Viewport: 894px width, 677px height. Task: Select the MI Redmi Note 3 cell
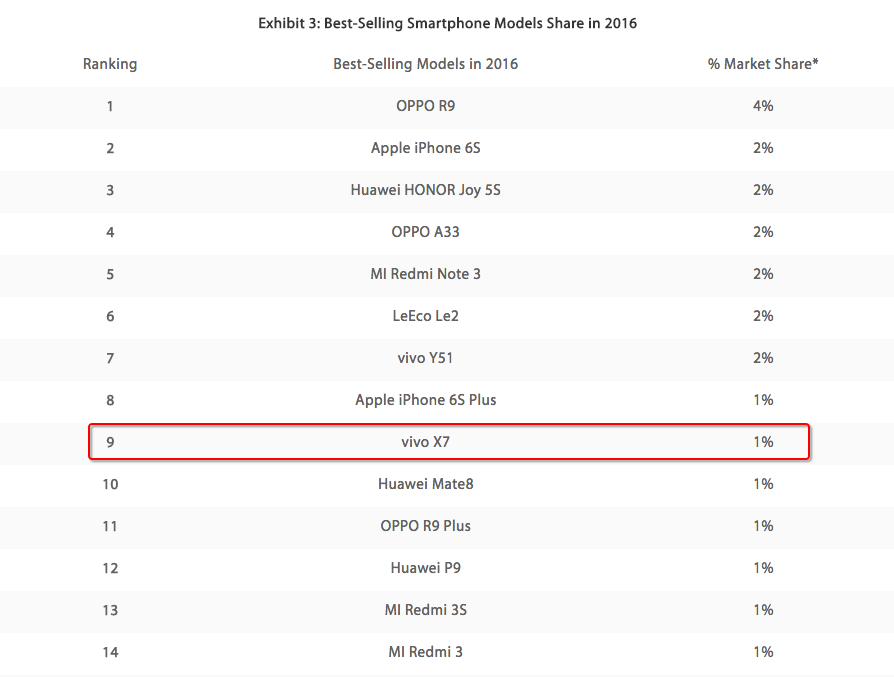point(425,274)
